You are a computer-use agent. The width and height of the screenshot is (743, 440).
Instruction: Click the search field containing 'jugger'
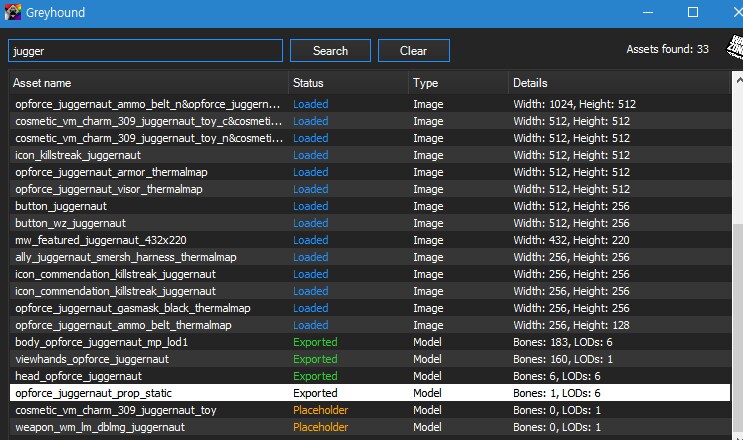coord(145,51)
